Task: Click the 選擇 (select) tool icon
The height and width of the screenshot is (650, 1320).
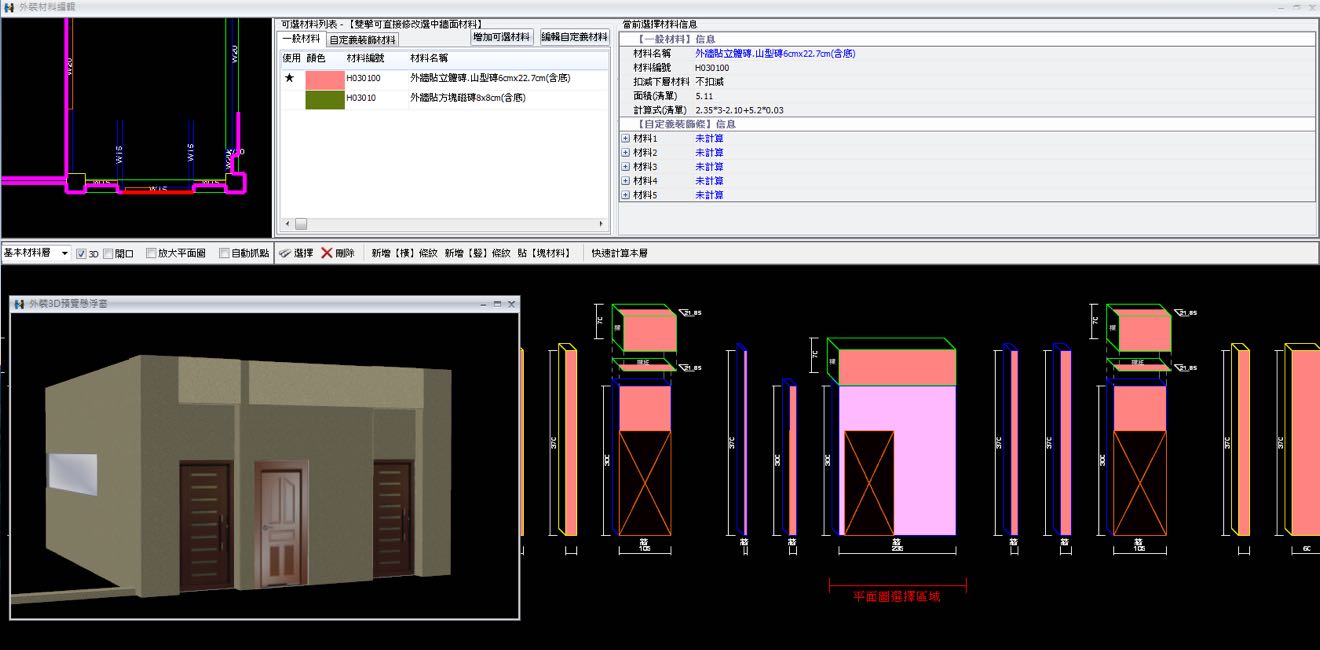Action: [x=285, y=254]
